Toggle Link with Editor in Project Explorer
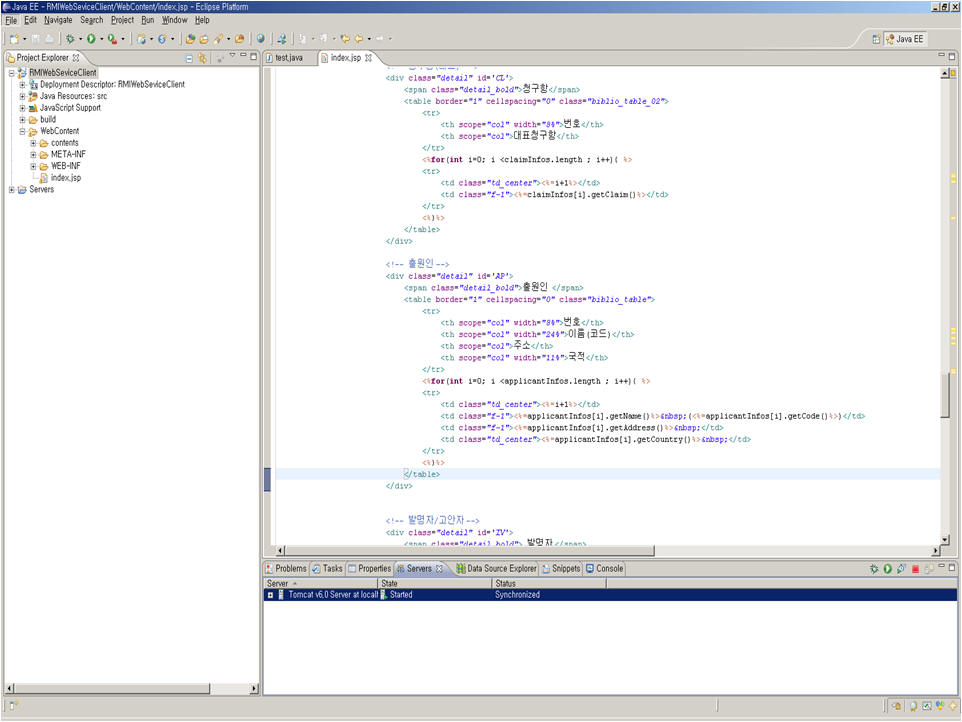The image size is (962, 722). point(202,58)
